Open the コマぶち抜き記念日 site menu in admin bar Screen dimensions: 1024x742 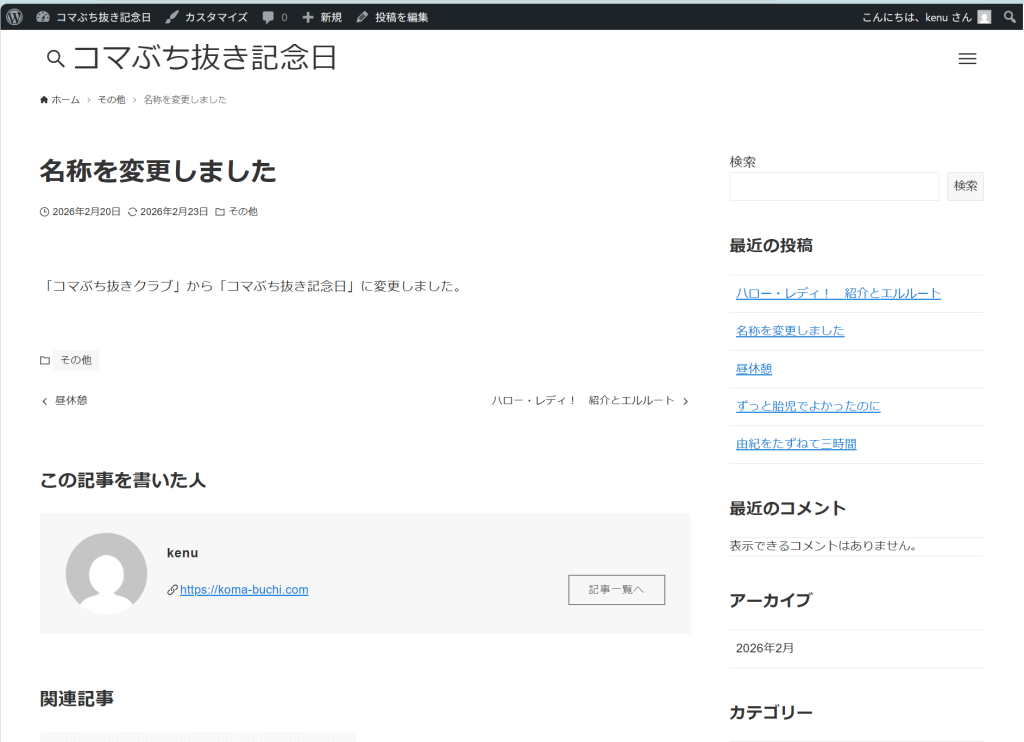click(x=94, y=17)
